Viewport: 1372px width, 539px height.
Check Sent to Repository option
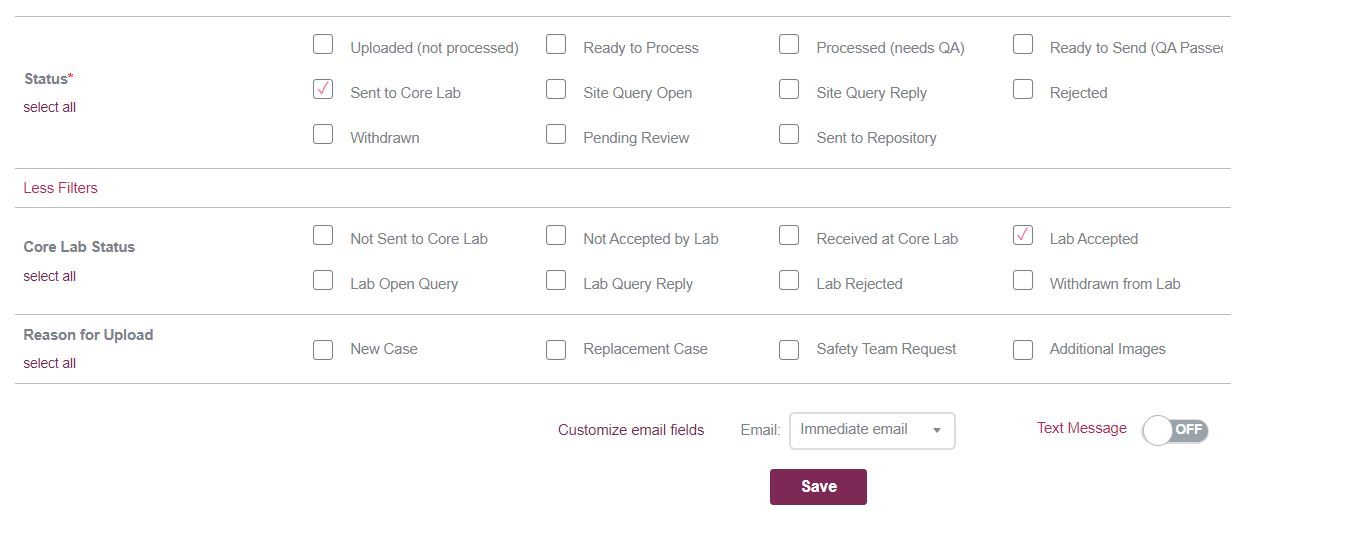pyautogui.click(x=789, y=135)
